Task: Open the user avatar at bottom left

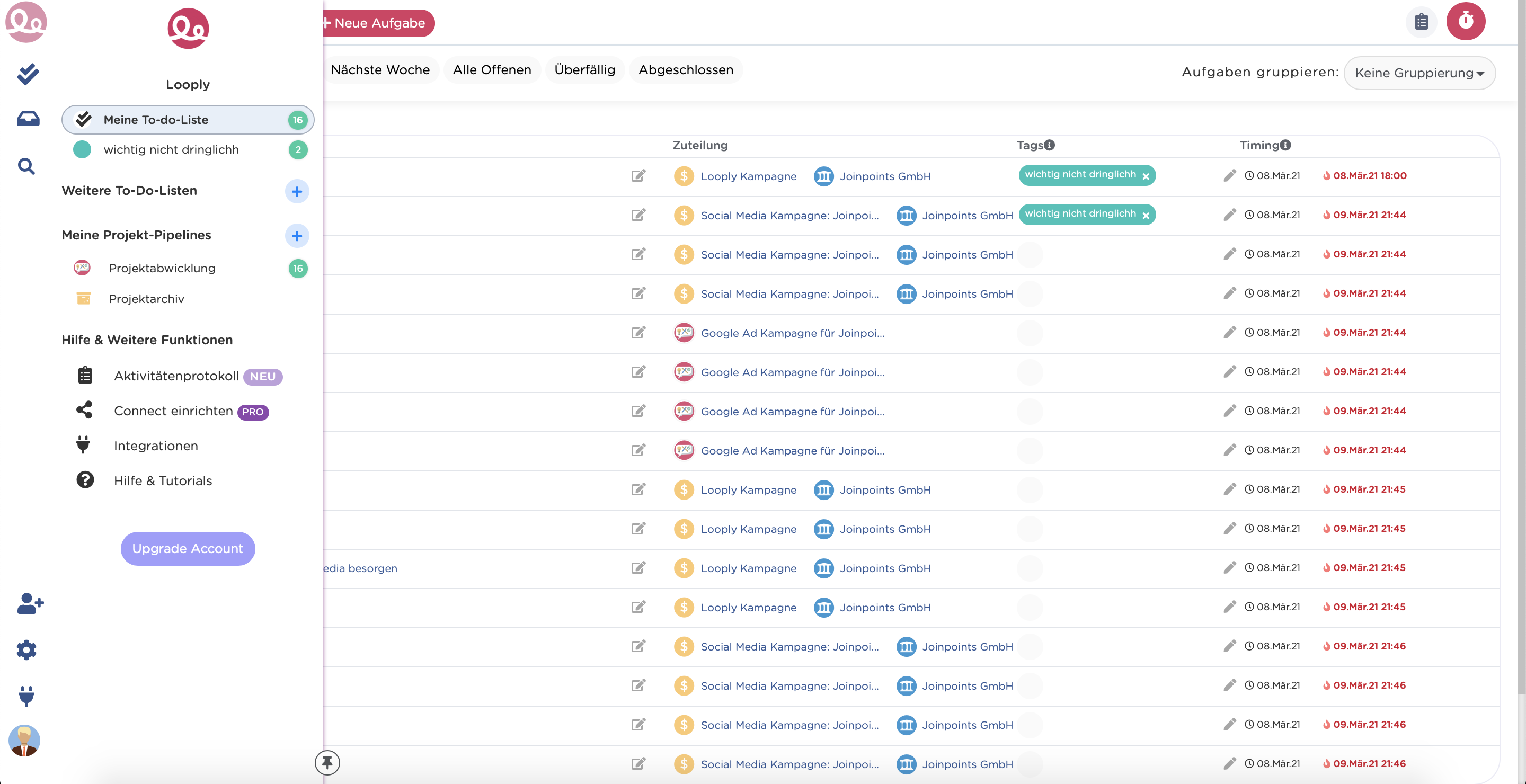Action: pyautogui.click(x=25, y=741)
